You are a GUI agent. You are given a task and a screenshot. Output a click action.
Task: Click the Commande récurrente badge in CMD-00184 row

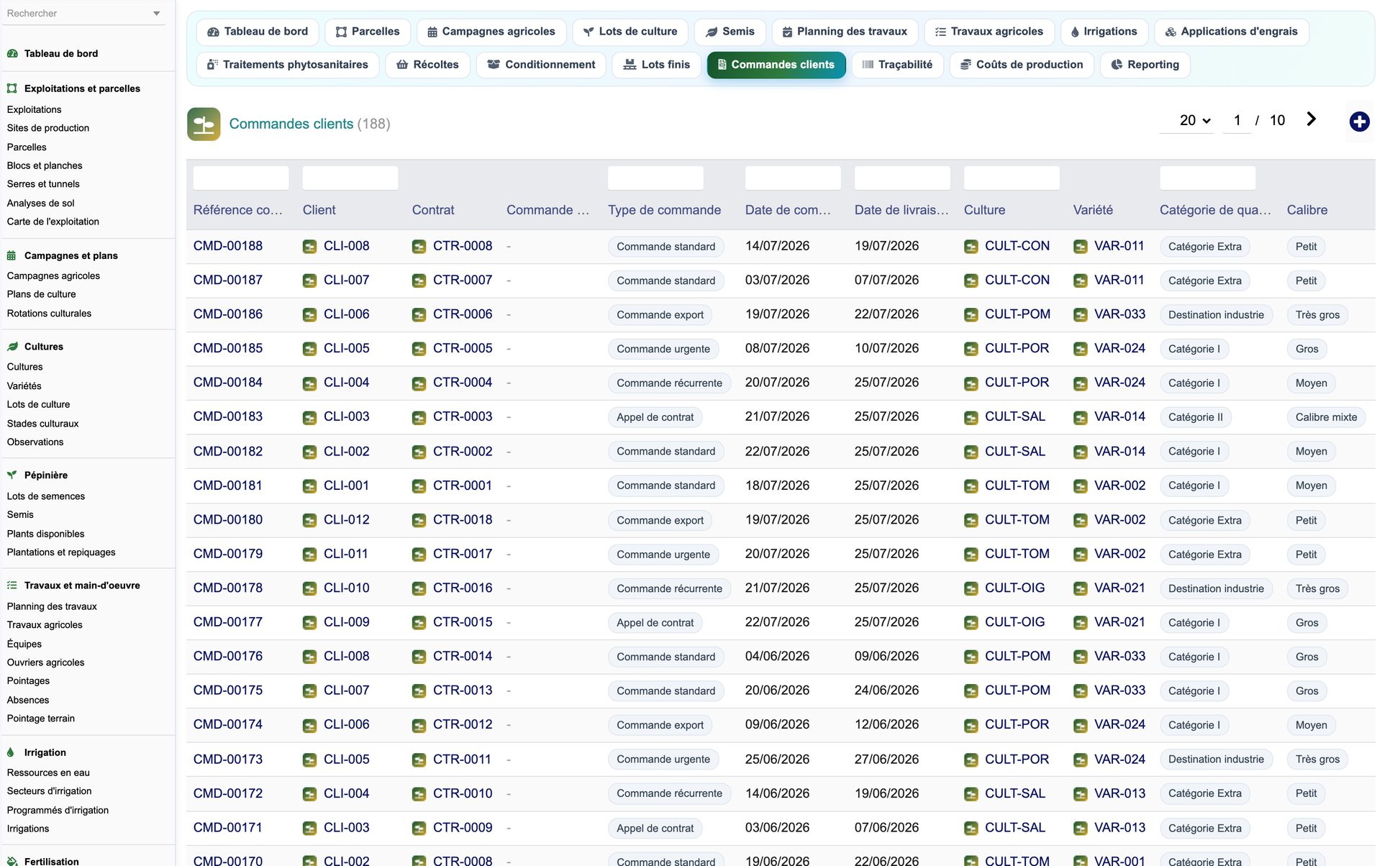(x=669, y=383)
